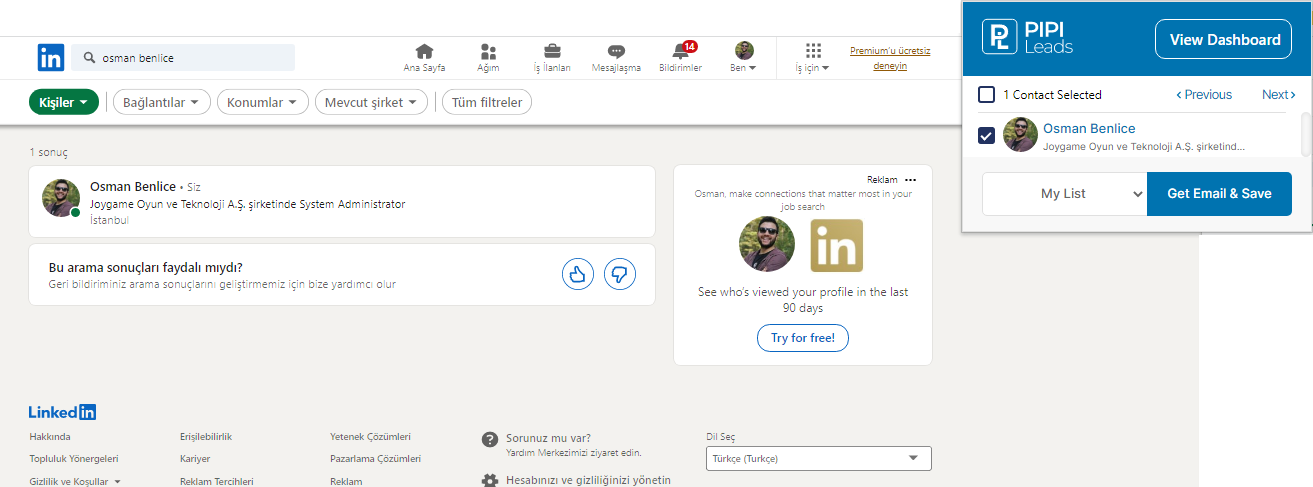1313x487 pixels.
Task: Click the LinkedIn logo in header
Action: [51, 58]
